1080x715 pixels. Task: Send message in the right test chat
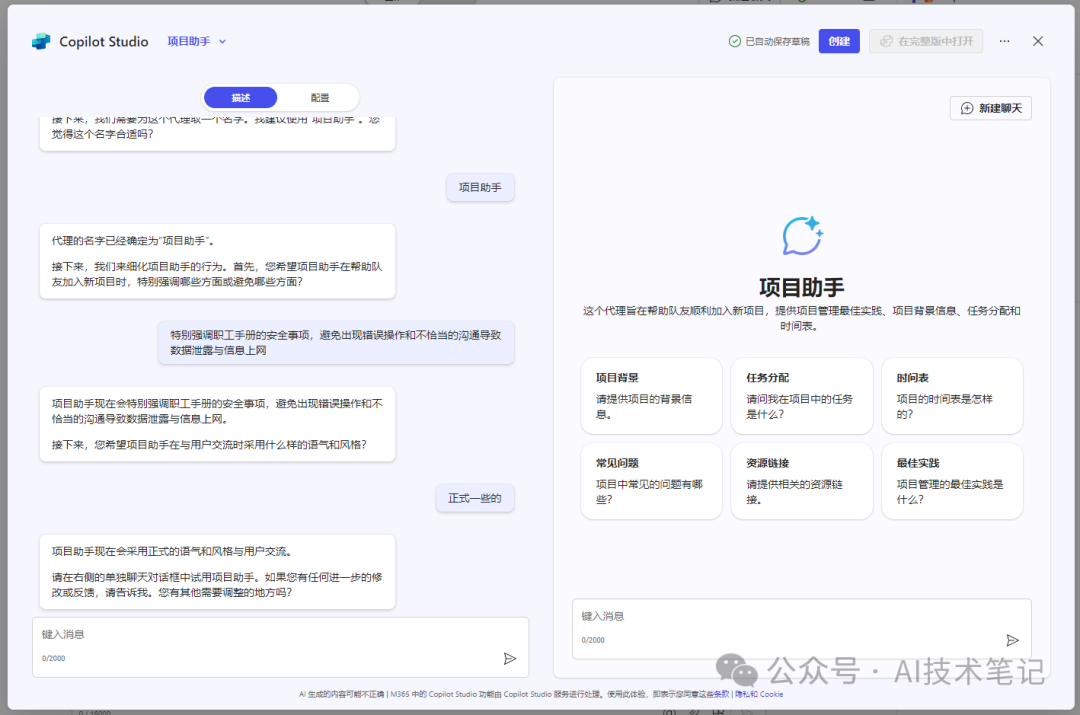click(x=1012, y=641)
